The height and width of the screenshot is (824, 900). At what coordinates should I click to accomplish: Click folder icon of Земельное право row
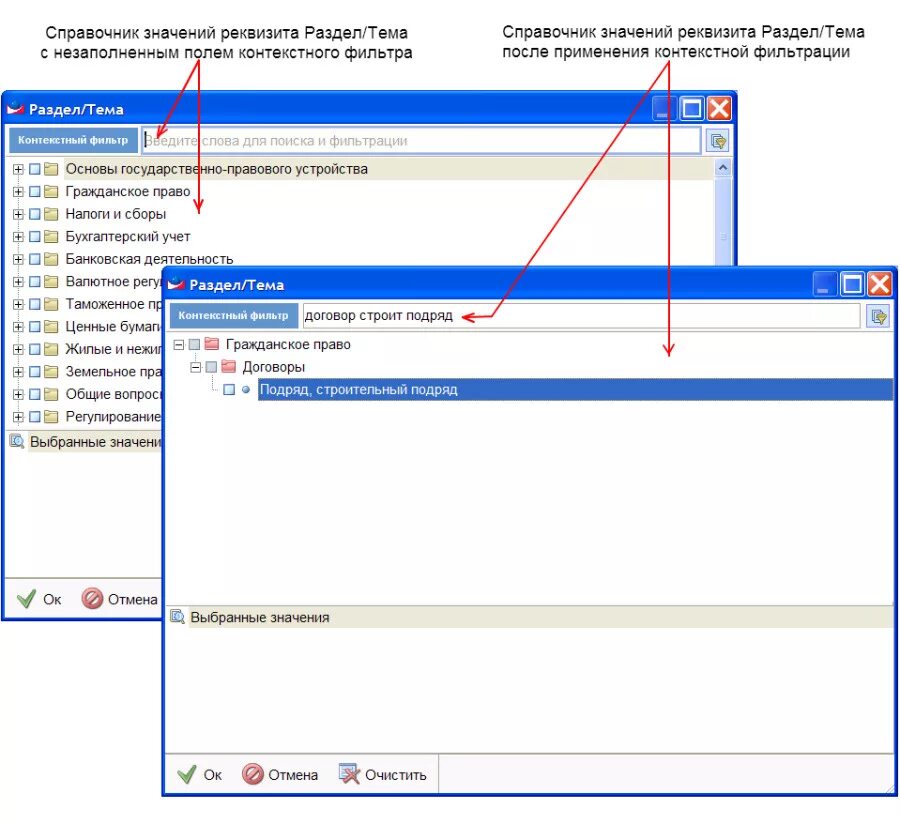51,372
